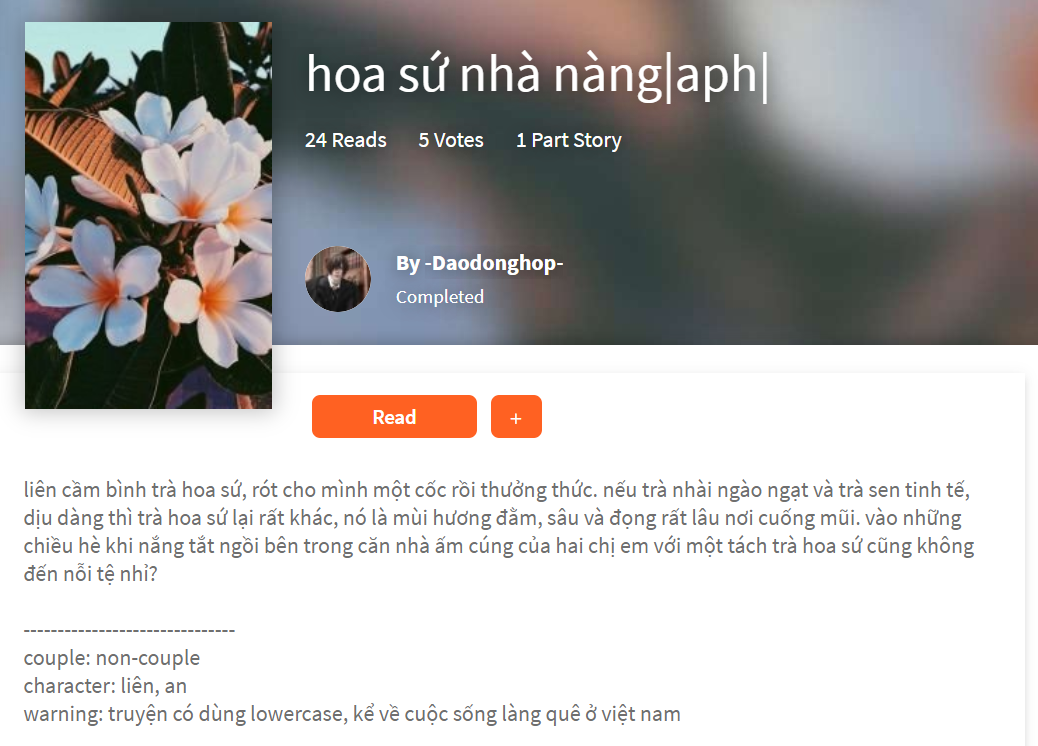Click the Completed status label
Screen dimensions: 1038x746
coord(440,297)
